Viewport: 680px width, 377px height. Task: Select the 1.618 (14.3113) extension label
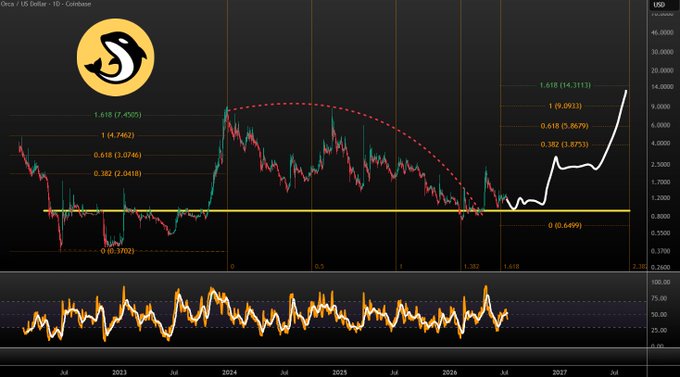click(x=565, y=85)
